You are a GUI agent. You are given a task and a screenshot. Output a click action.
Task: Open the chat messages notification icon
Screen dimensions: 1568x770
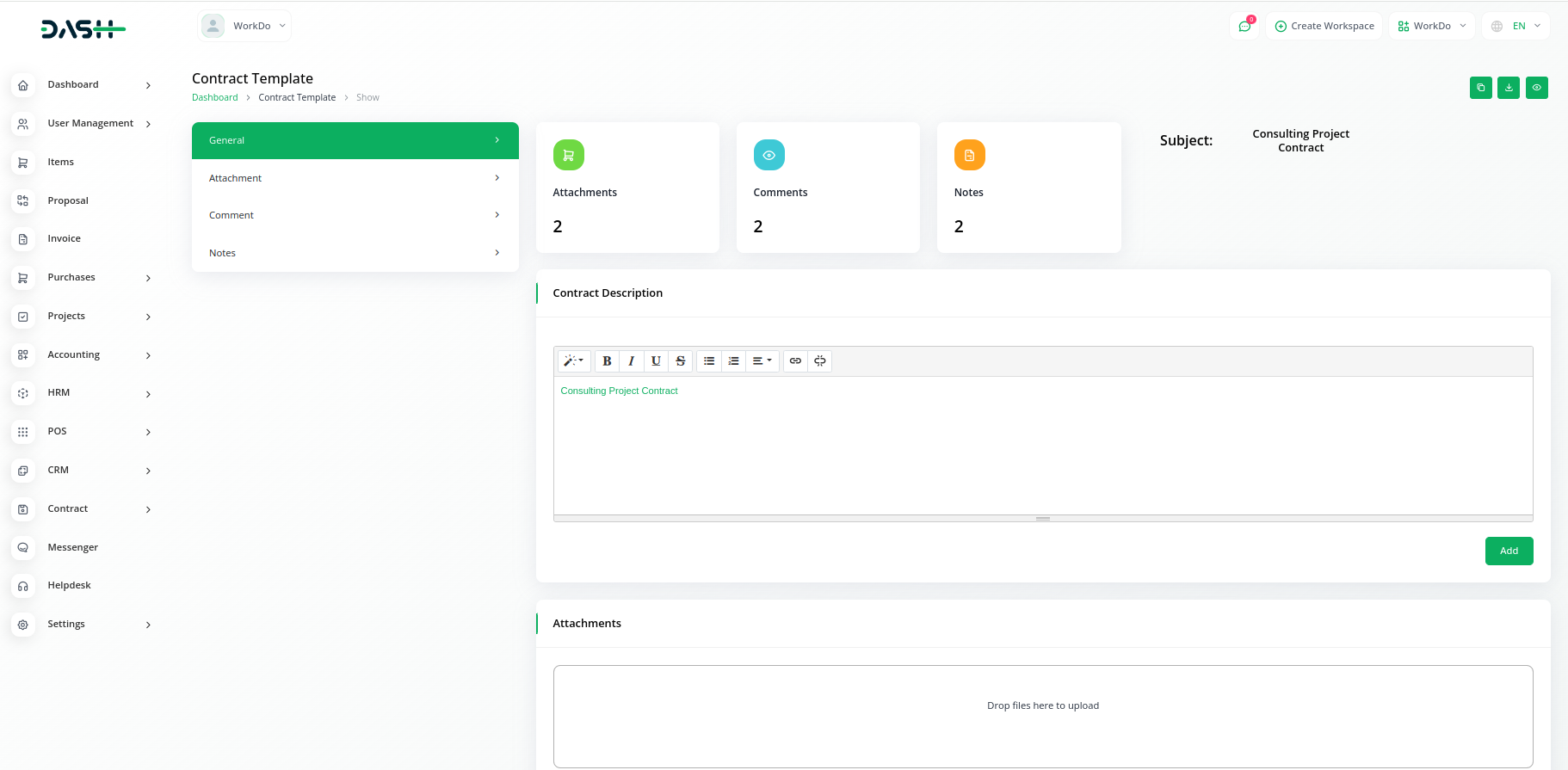coord(1244,26)
